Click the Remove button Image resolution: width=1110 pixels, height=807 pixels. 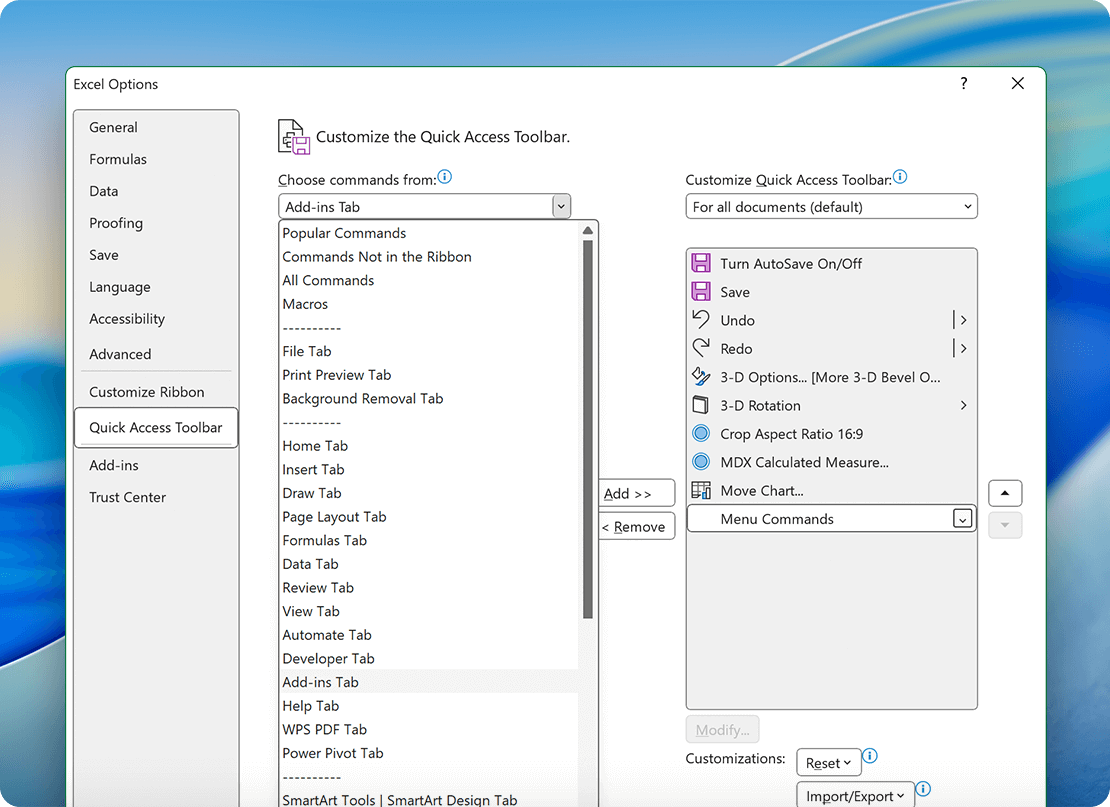pyautogui.click(x=636, y=526)
